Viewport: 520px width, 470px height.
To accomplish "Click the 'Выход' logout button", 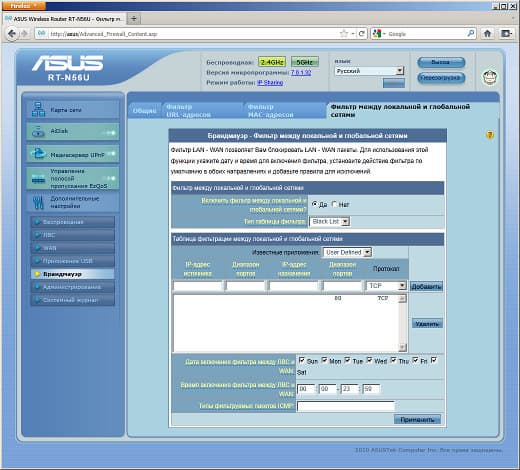I will tap(441, 62).
